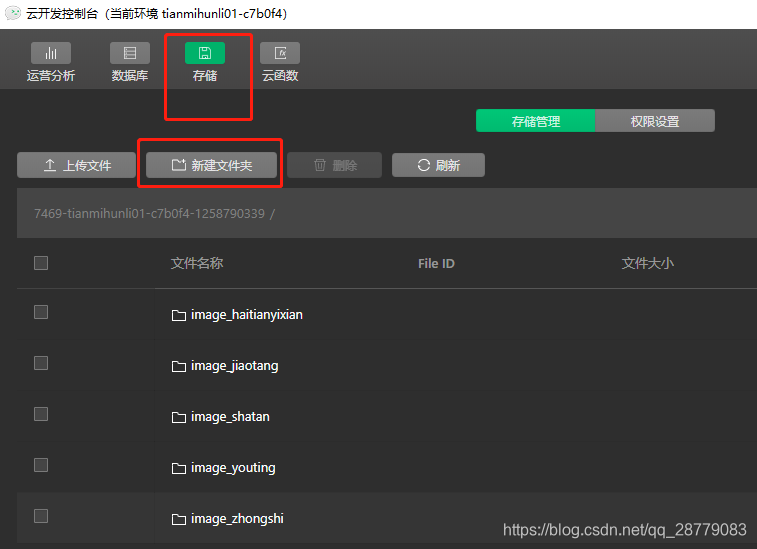Open the 运营分析 analytics icon
The height and width of the screenshot is (549, 757).
coord(51,53)
